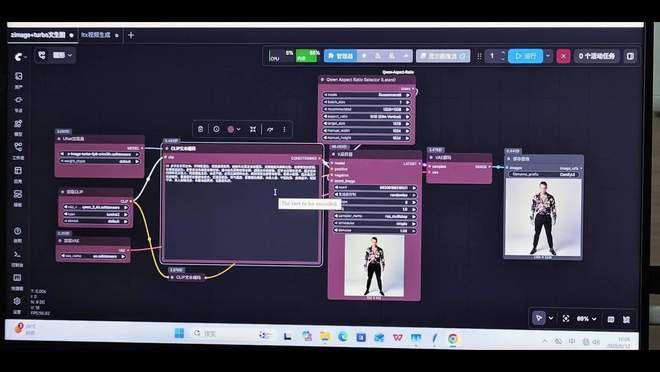Collapse the UNet loader node via its title dot

point(59,139)
